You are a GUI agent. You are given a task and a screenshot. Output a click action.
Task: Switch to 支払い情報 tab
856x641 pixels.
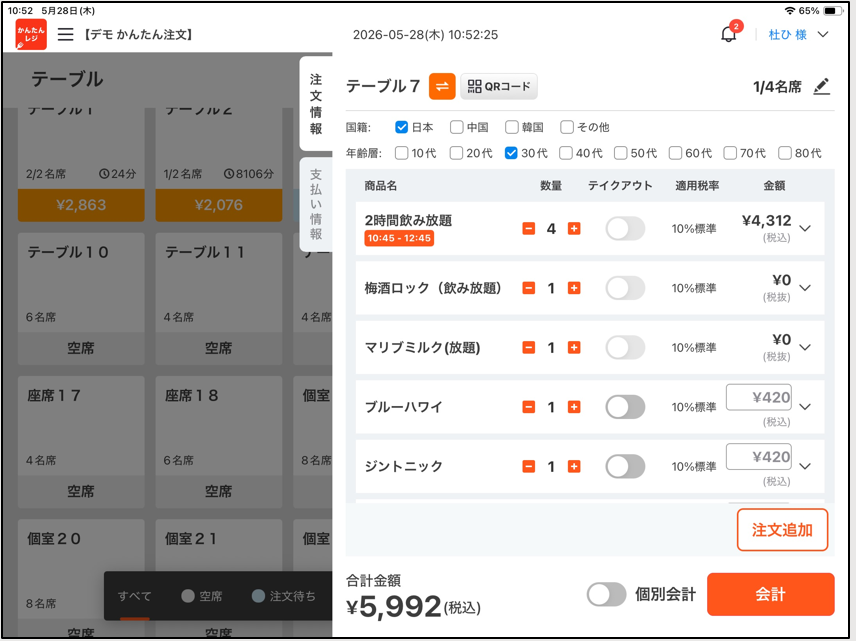(316, 204)
